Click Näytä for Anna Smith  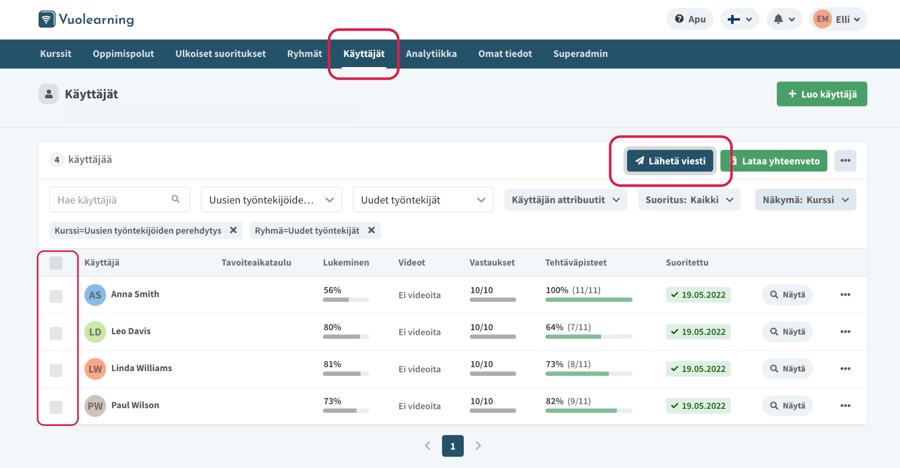[787, 295]
